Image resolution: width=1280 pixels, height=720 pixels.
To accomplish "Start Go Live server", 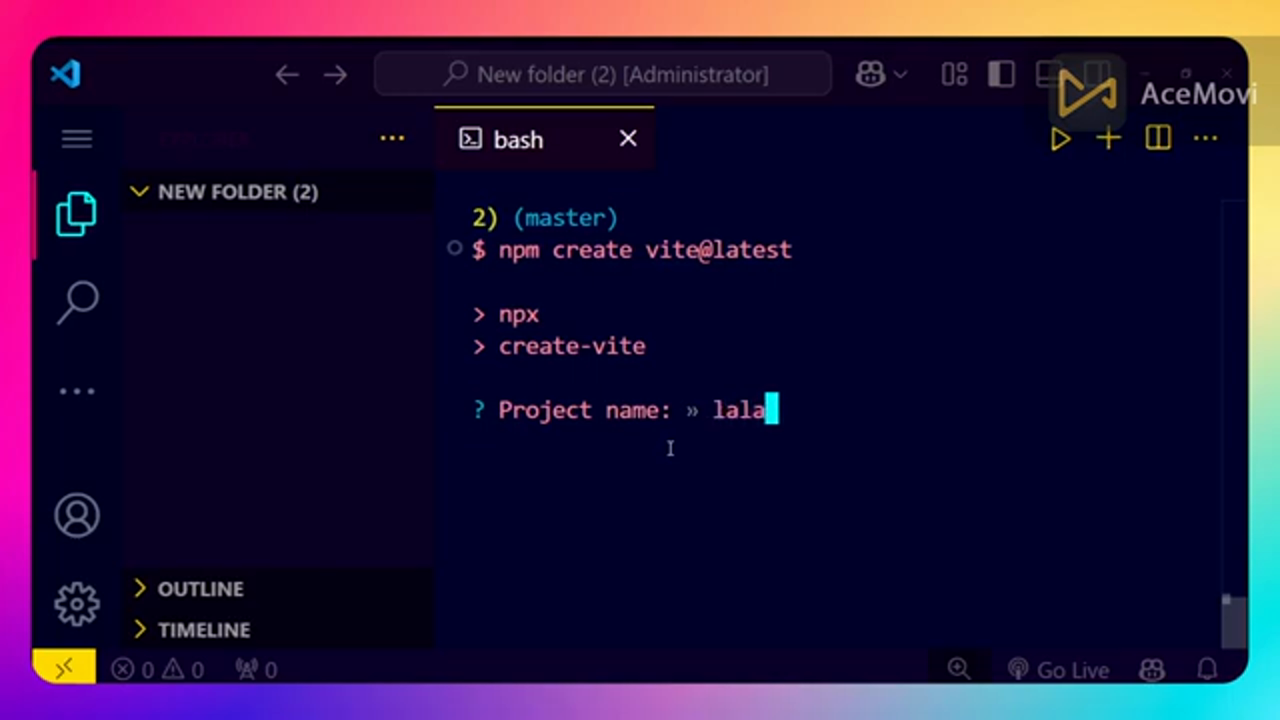I will coord(1059,670).
